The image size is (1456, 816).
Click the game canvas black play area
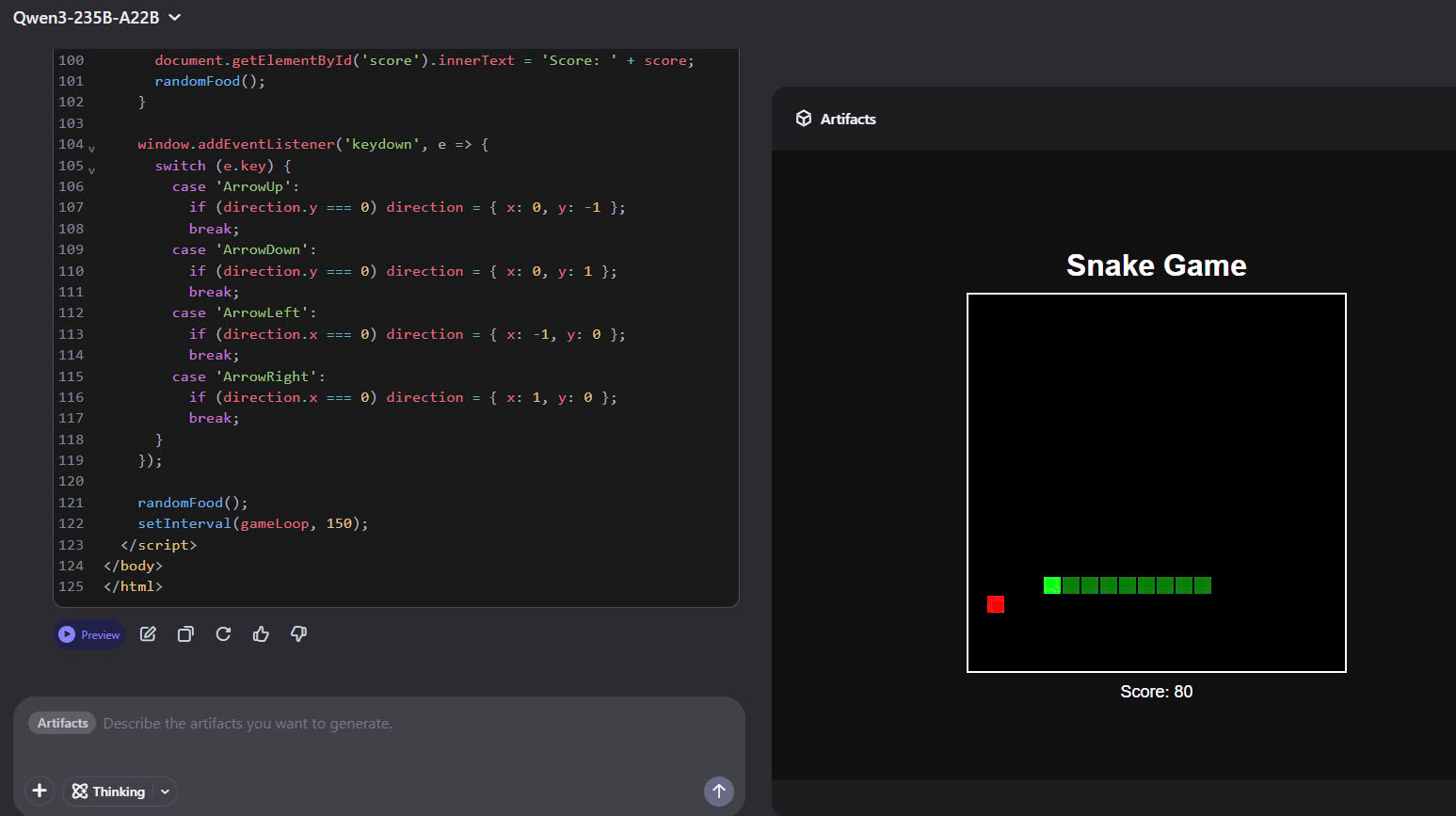(1157, 483)
